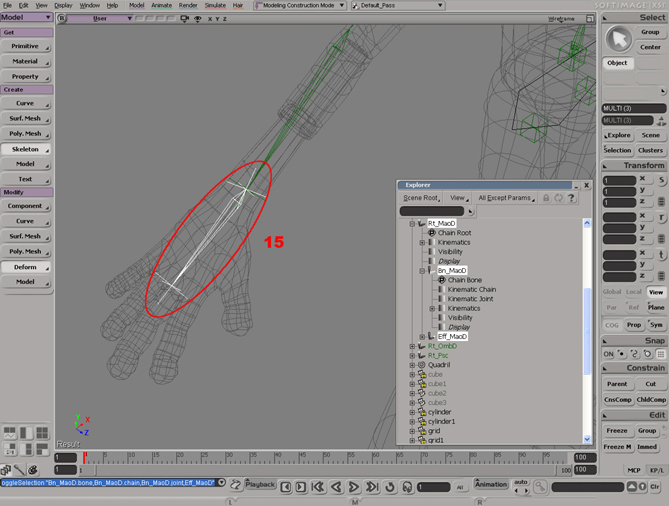Open the Animate menu
Image resolution: width=669 pixels, height=506 pixels.
(161, 5)
